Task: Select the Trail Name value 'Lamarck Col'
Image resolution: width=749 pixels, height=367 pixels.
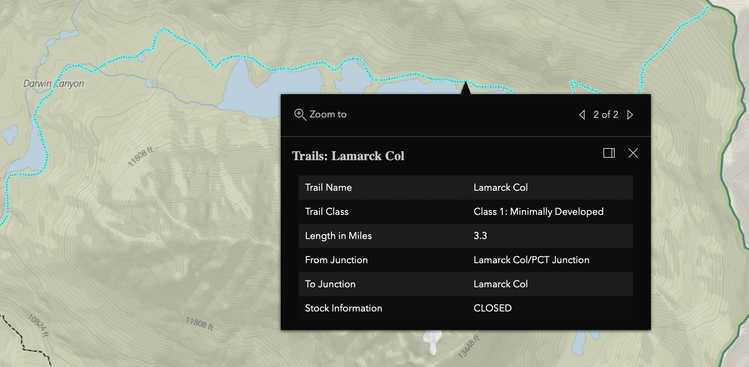Action: tap(501, 187)
